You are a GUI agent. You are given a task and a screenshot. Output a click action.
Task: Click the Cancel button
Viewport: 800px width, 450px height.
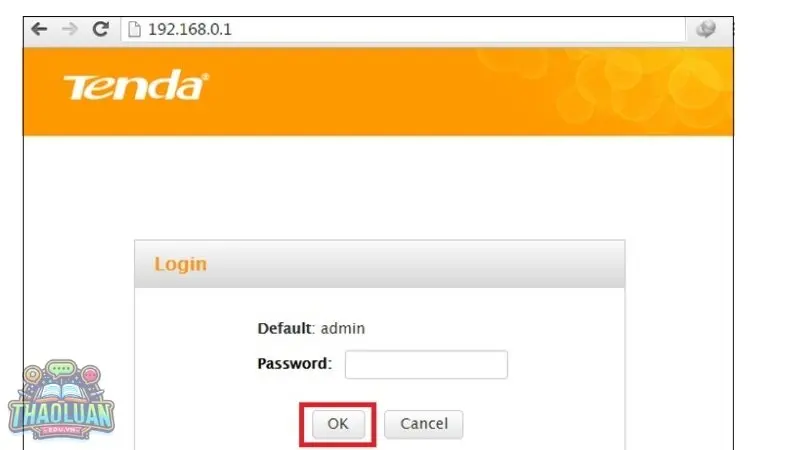click(423, 423)
